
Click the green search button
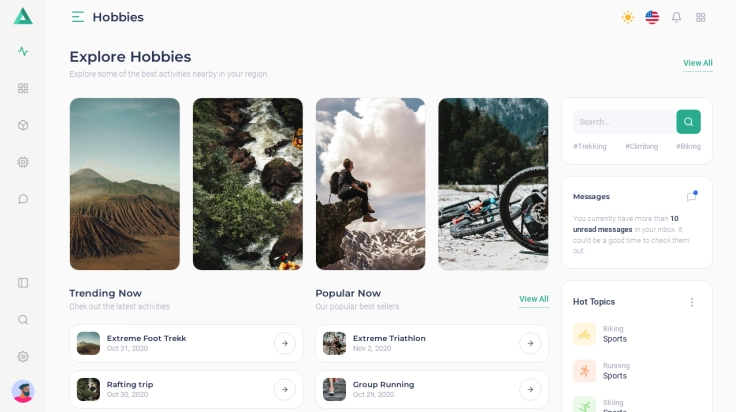tap(689, 122)
